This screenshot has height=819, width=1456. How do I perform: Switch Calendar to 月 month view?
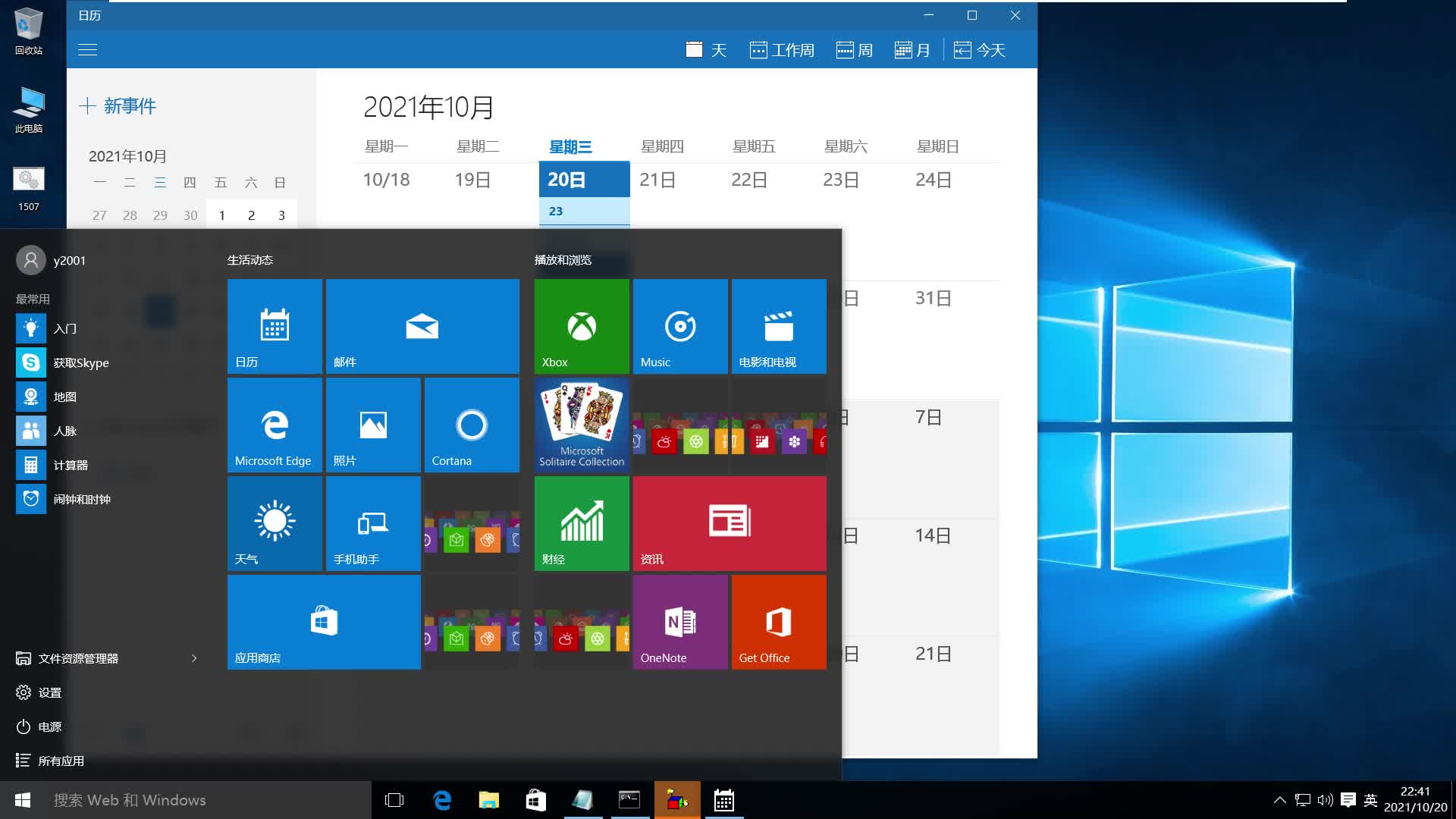[912, 50]
